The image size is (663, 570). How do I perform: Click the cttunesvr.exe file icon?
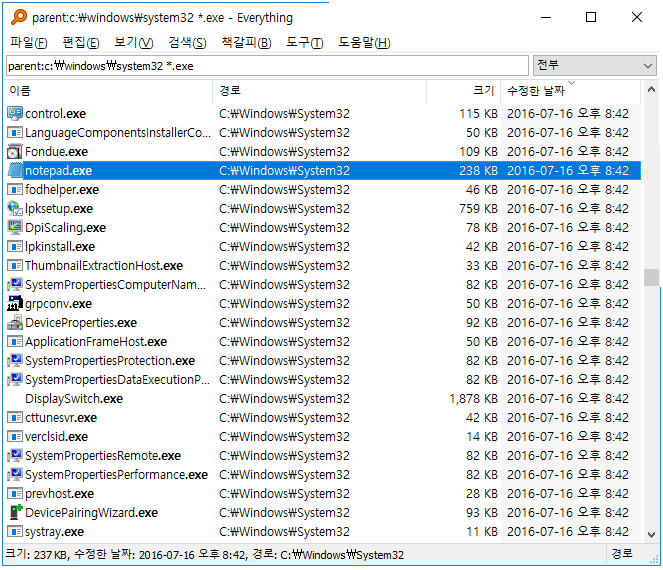click(x=15, y=417)
